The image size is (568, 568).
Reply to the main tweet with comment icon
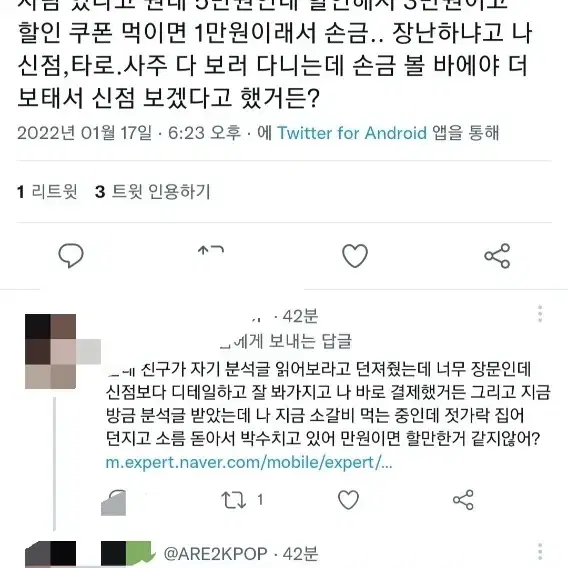point(71,255)
